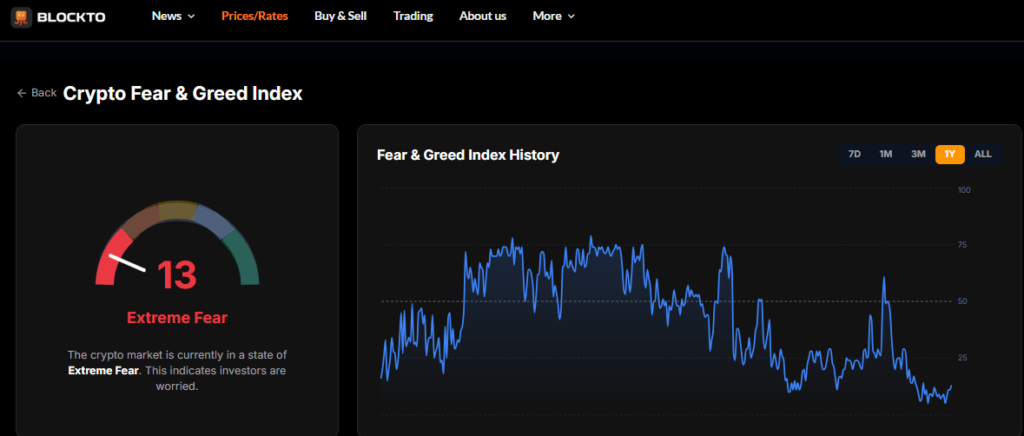Click the Blockto logo icon

coord(22,17)
